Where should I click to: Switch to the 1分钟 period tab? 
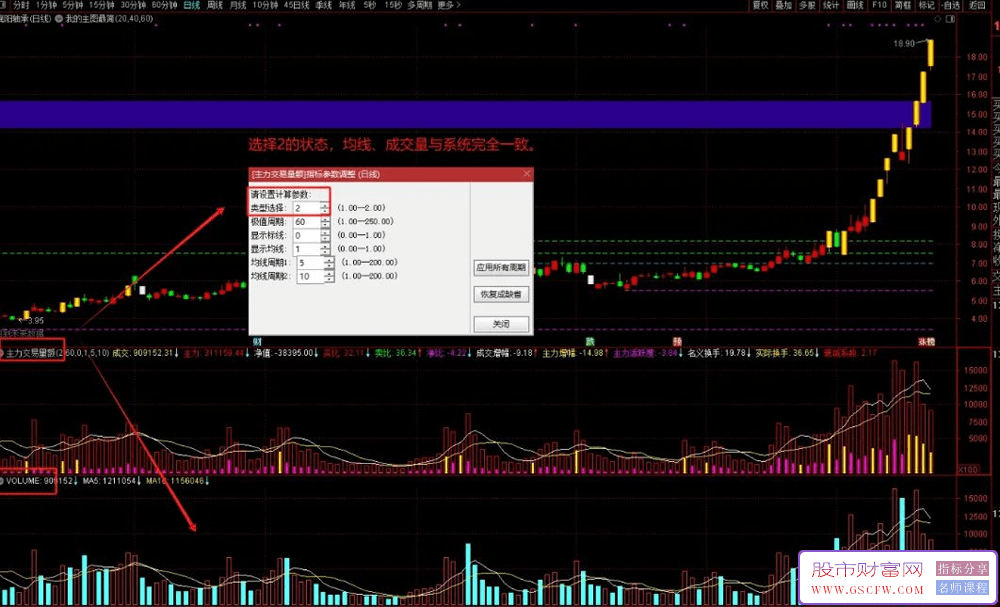[x=48, y=5]
